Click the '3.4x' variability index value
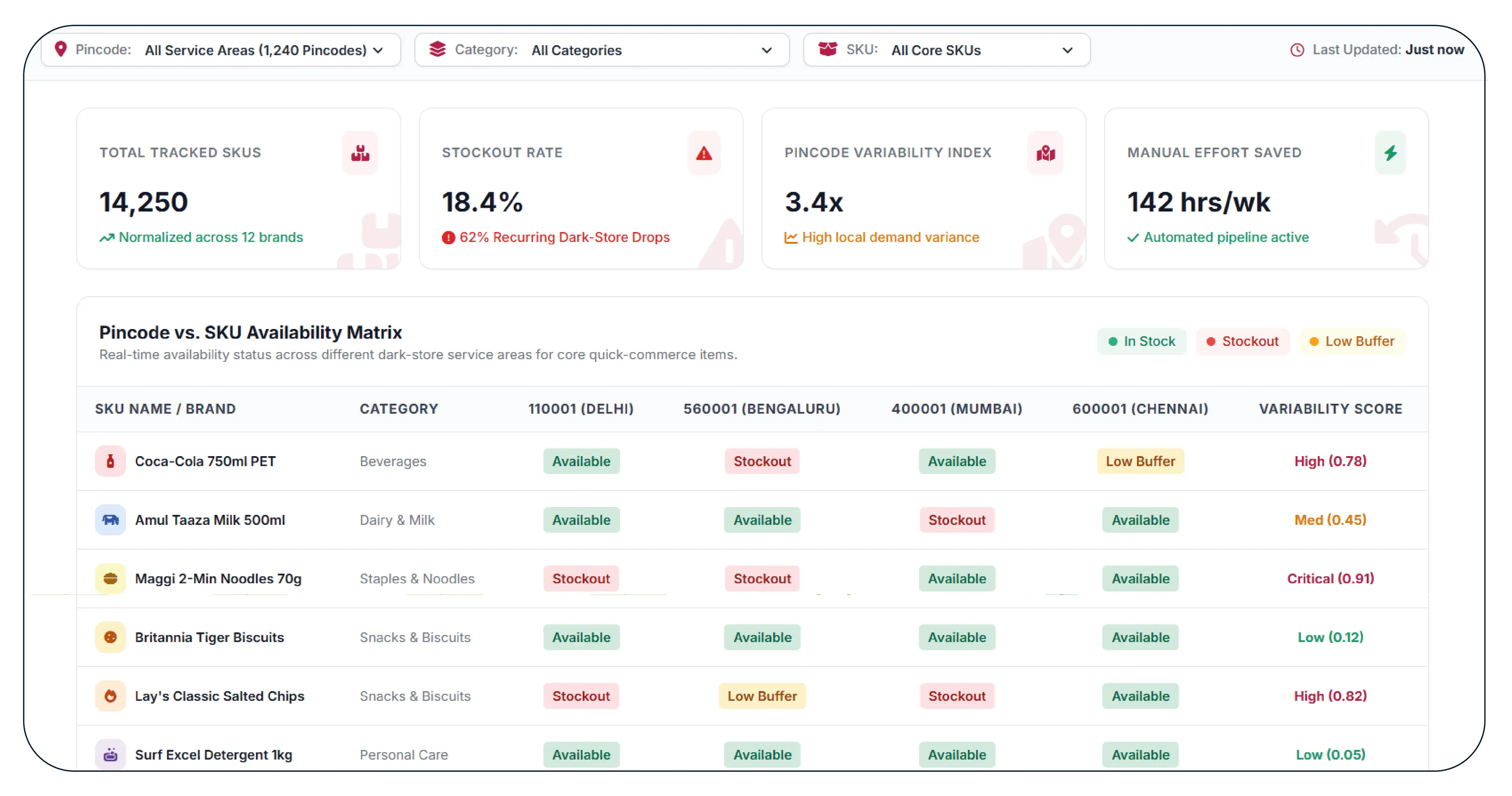This screenshot has height=796, width=1512. pos(814,202)
